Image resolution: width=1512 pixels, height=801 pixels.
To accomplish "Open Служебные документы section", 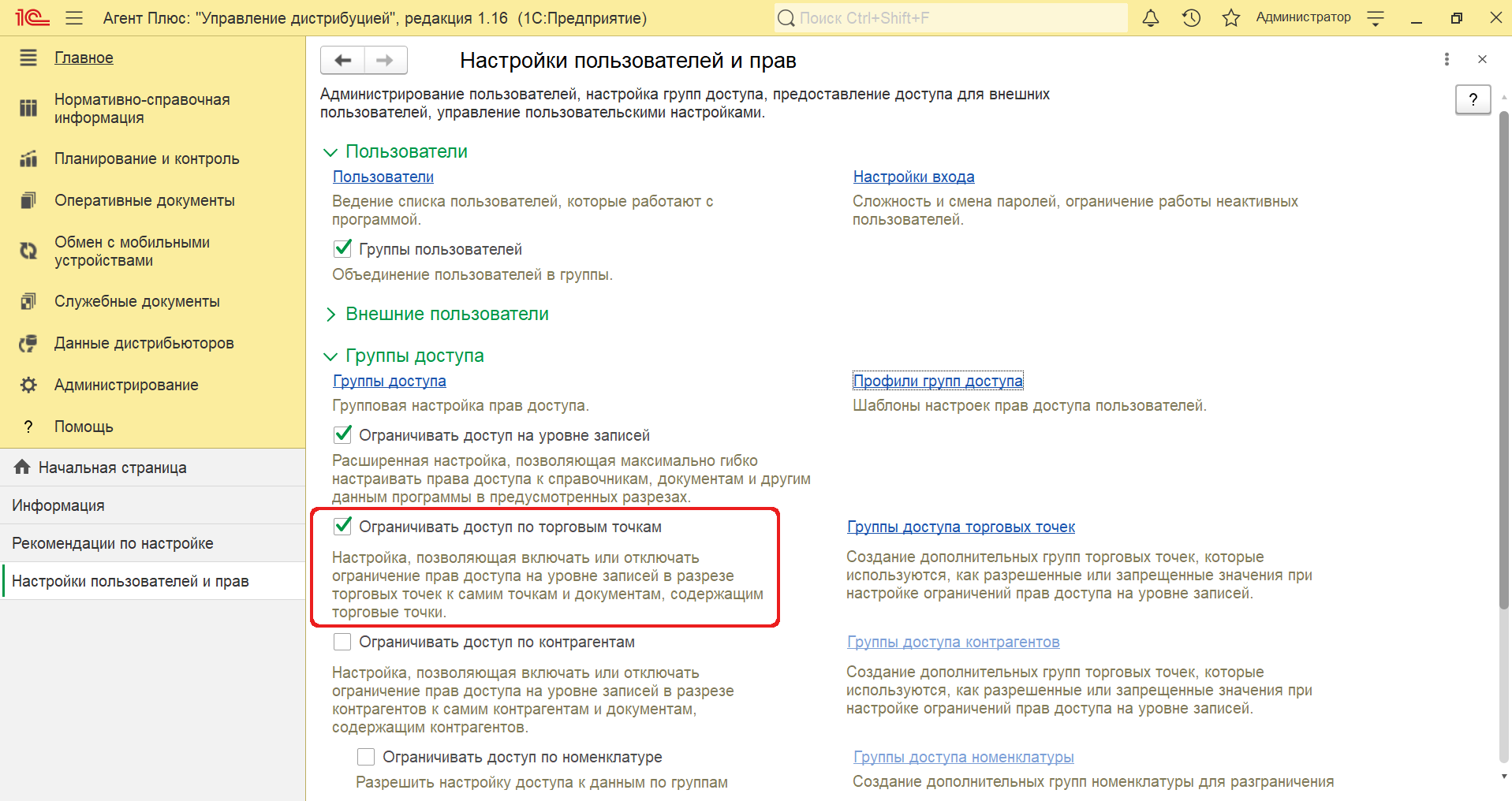I will [x=137, y=301].
